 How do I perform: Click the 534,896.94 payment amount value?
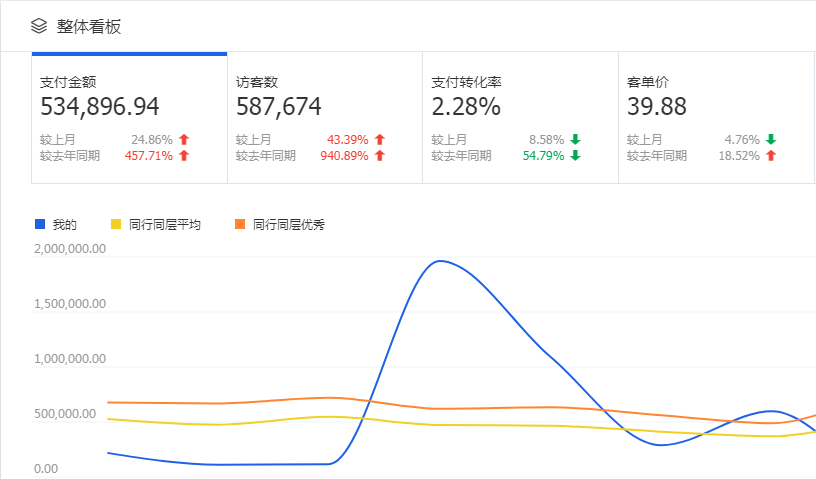[x=99, y=107]
